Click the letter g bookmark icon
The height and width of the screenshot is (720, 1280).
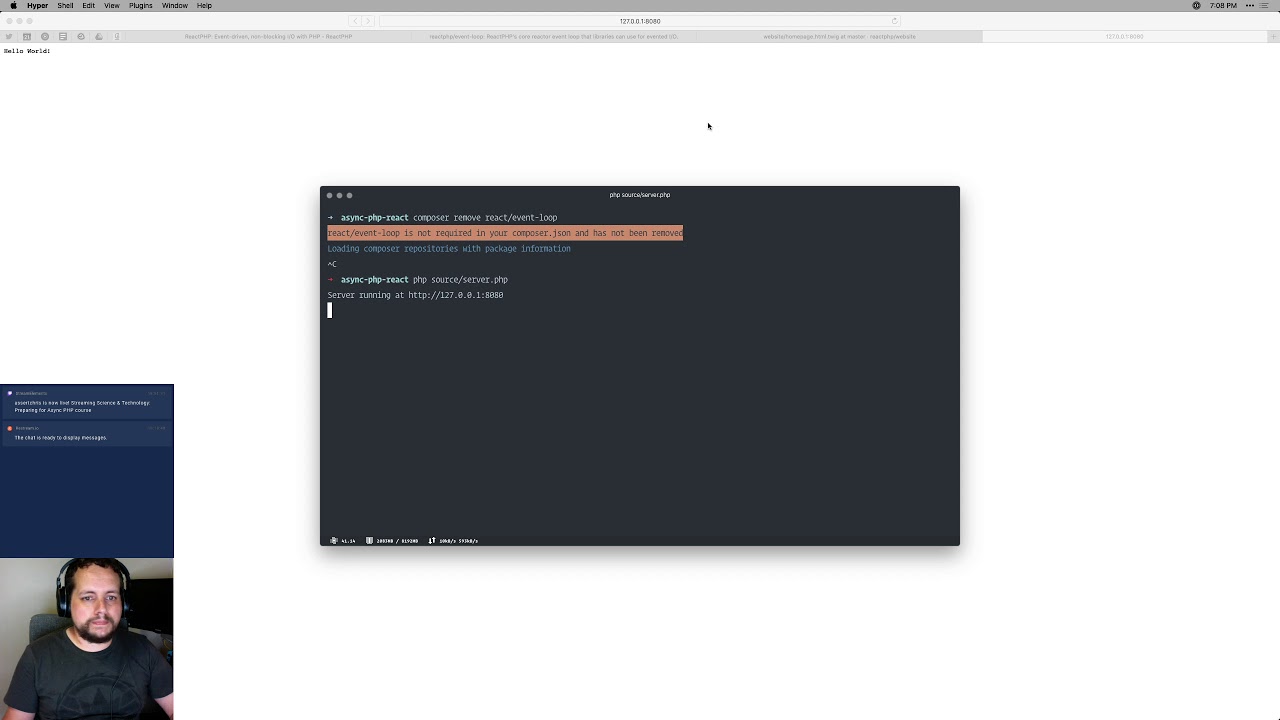pos(116,36)
